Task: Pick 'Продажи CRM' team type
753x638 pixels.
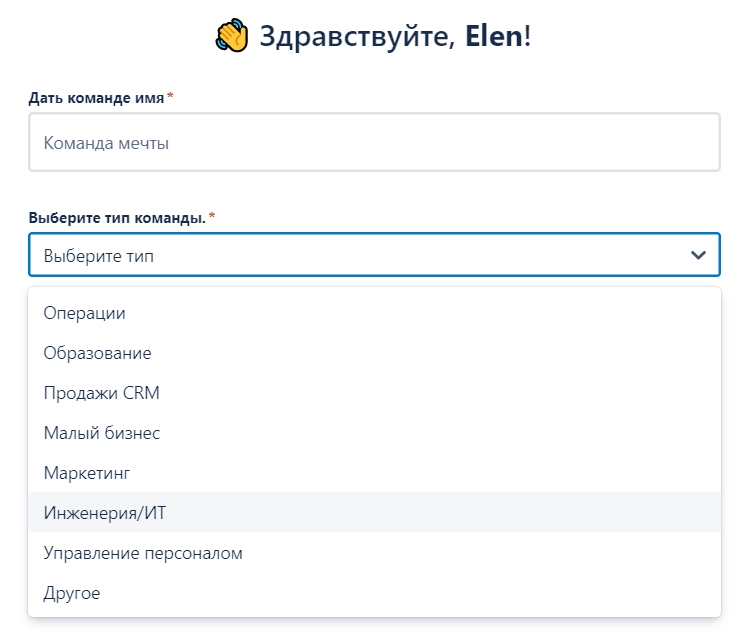Action: pyautogui.click(x=102, y=393)
